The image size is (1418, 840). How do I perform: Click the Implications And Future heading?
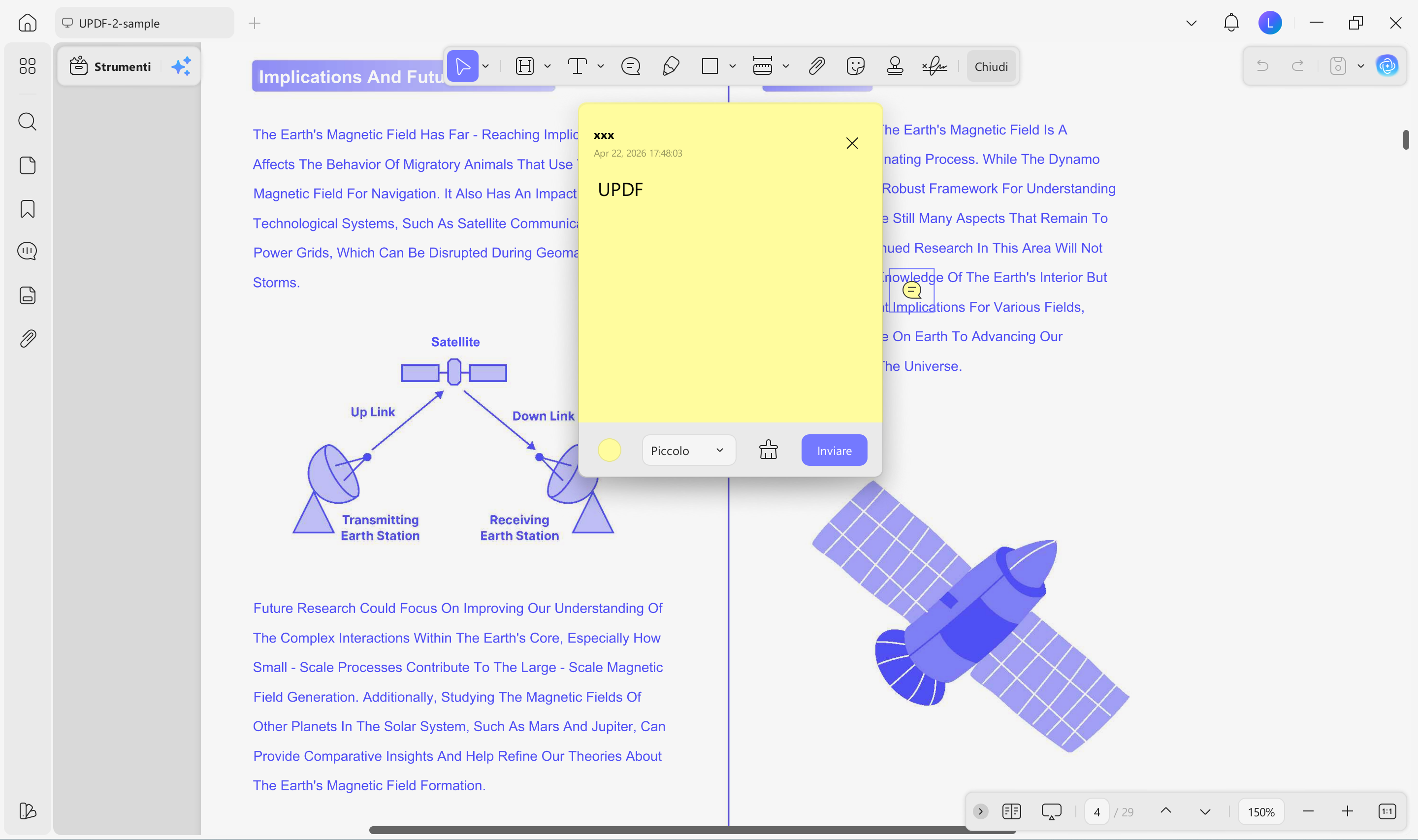pos(351,76)
